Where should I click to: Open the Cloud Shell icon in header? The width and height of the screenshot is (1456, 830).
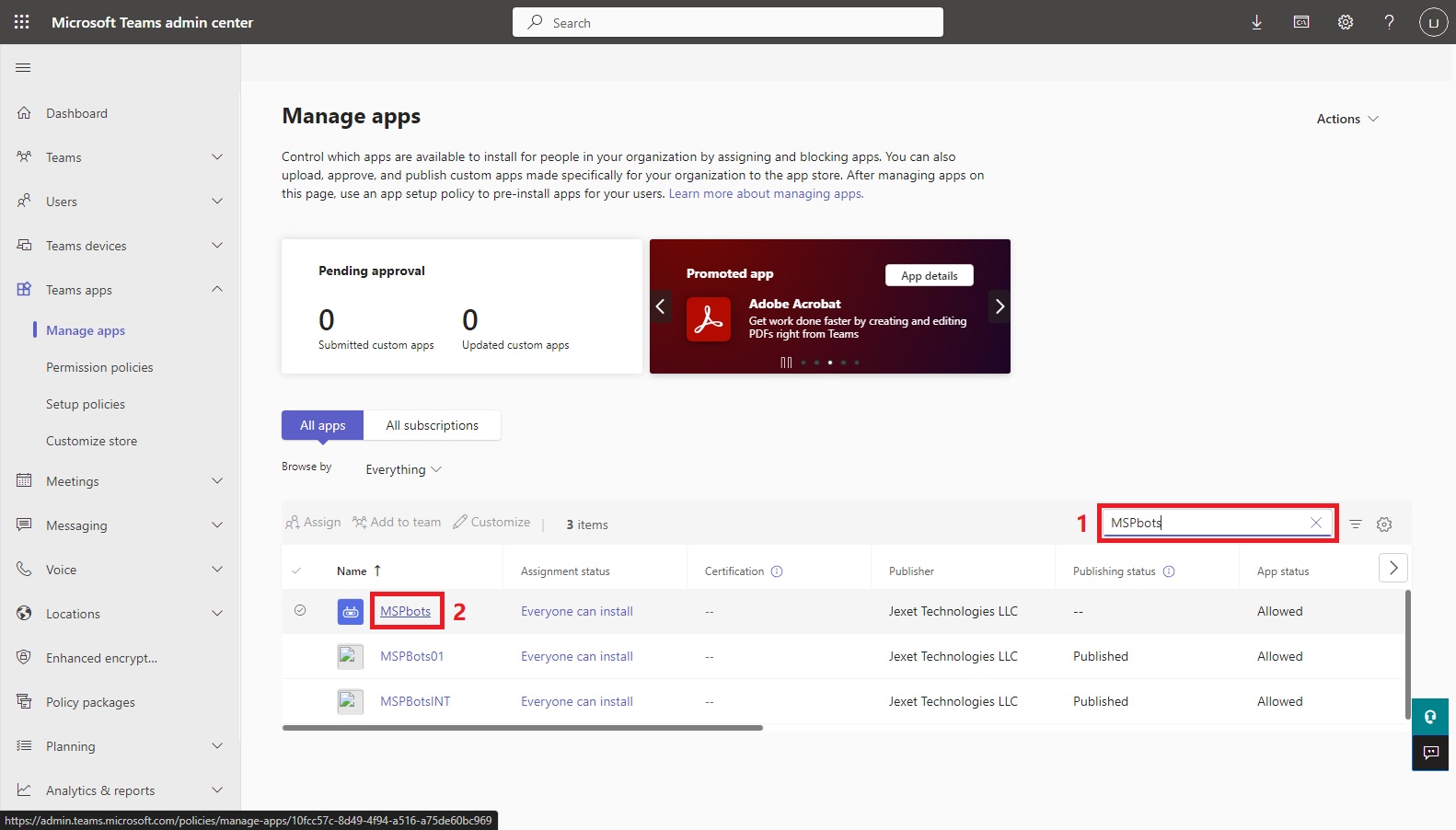pos(1300,22)
